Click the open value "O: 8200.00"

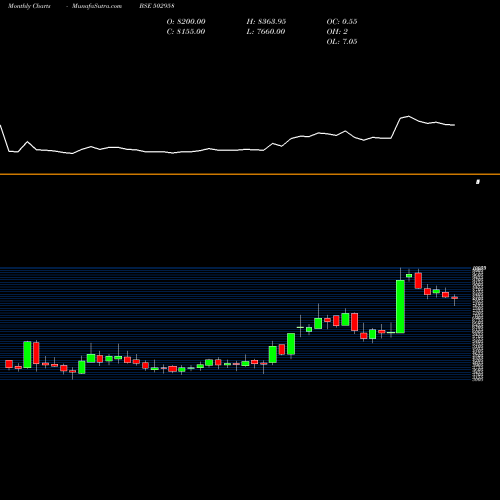tap(186, 22)
